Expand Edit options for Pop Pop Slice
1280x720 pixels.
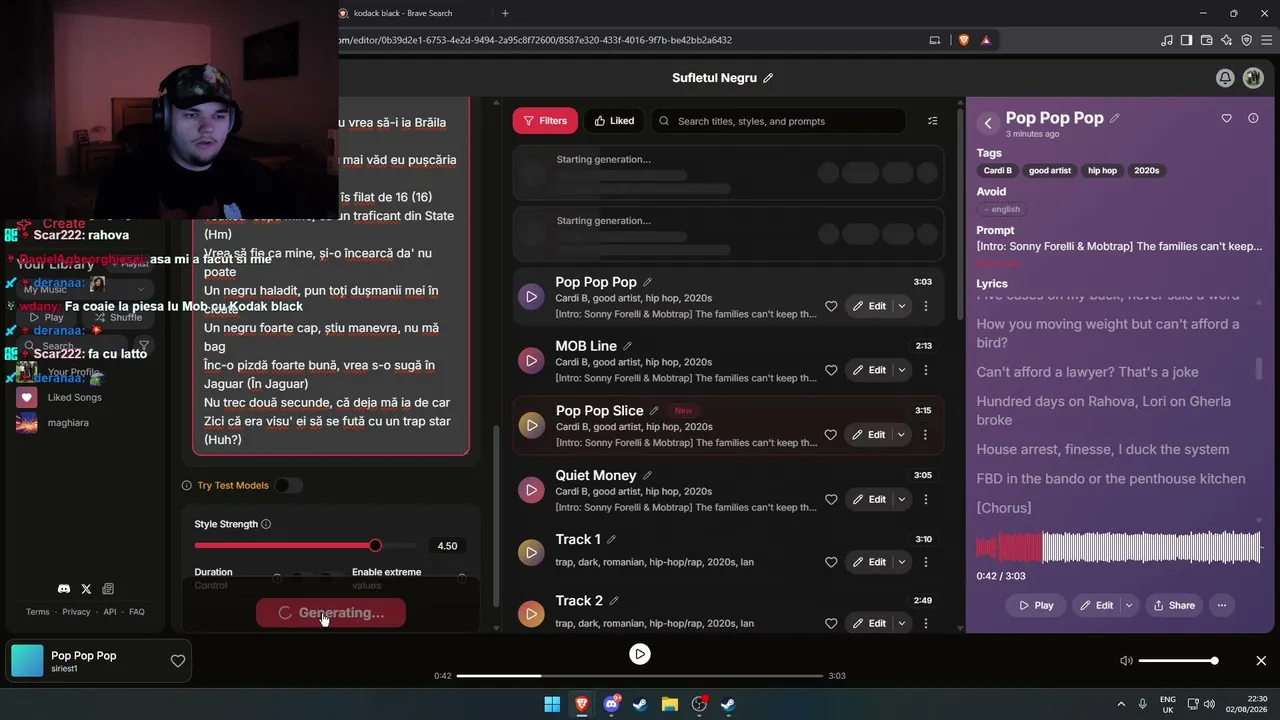click(902, 435)
